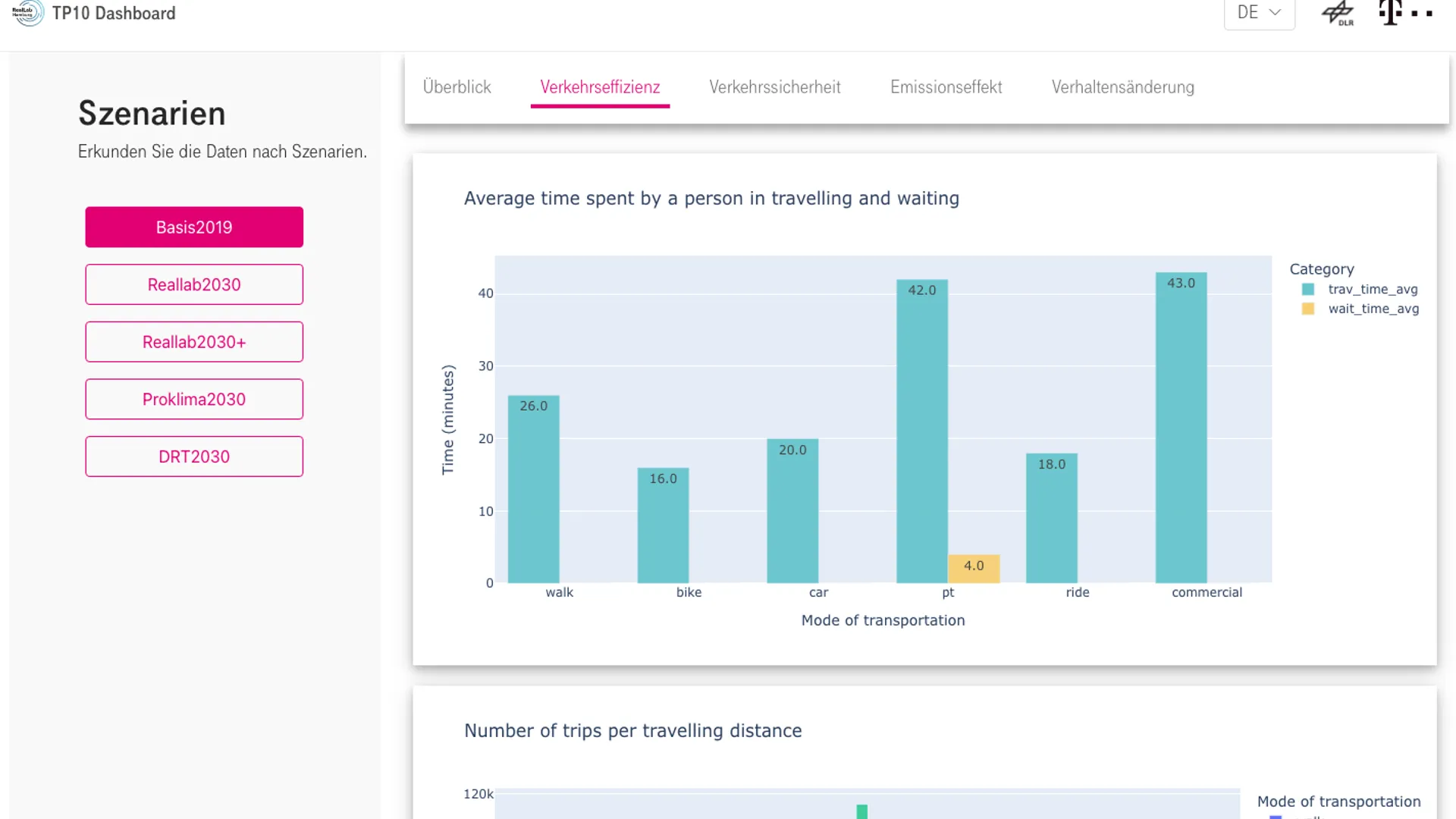Select the DRT2030 scenario

click(194, 457)
